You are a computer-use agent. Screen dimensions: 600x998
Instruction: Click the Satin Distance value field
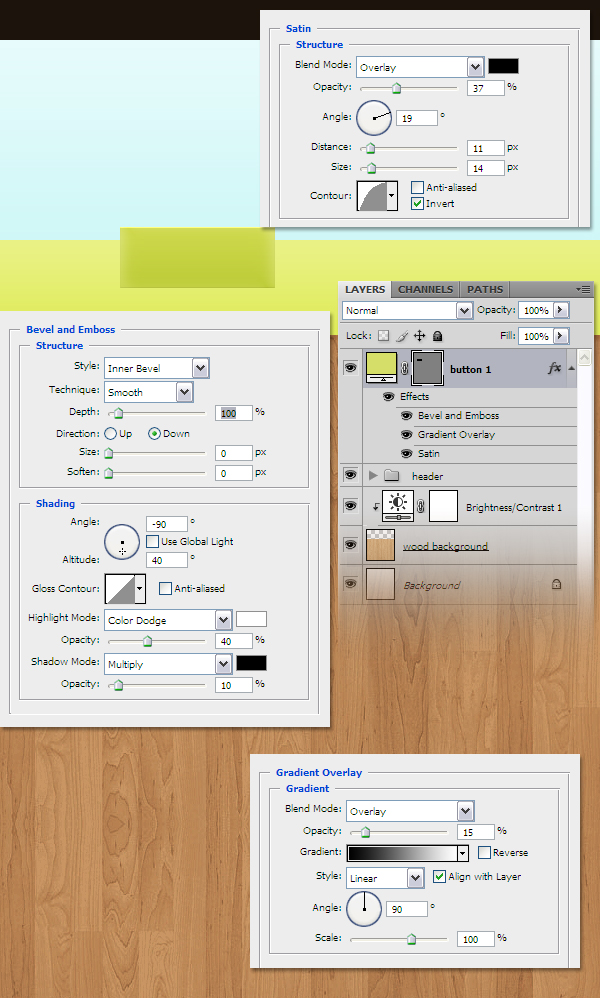485,148
